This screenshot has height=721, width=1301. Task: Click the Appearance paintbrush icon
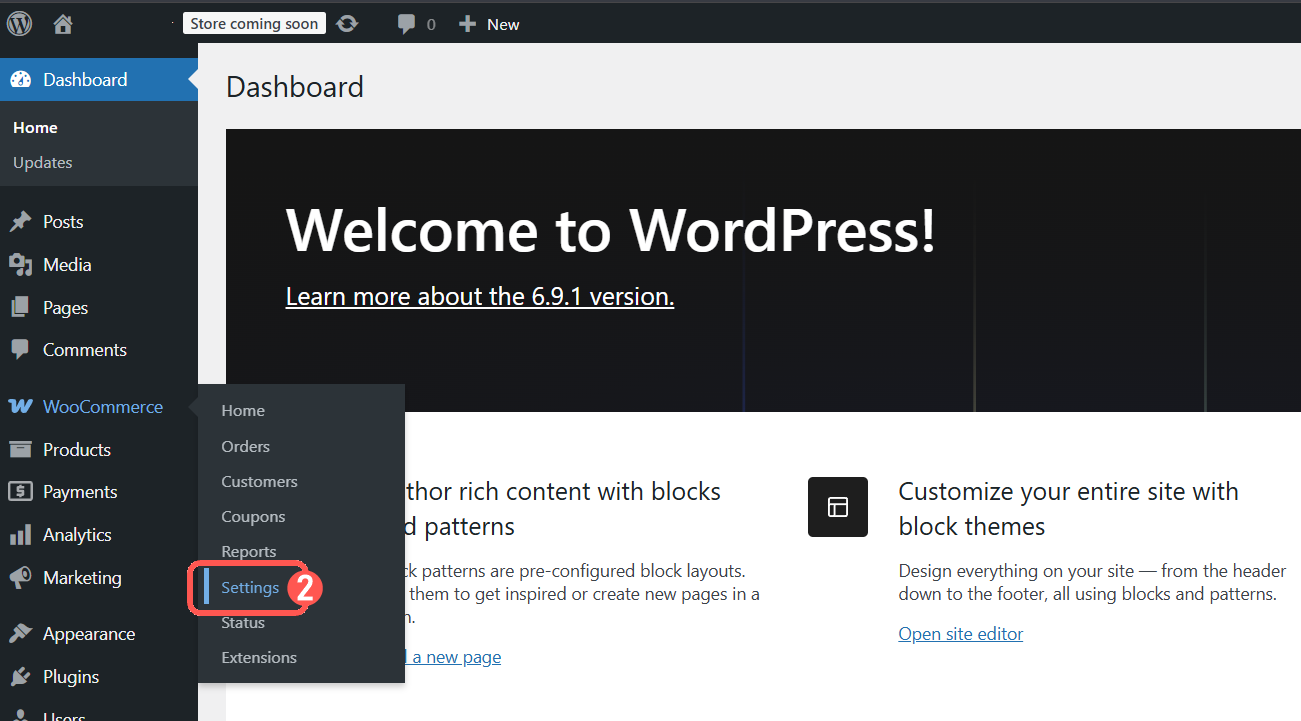(21, 634)
